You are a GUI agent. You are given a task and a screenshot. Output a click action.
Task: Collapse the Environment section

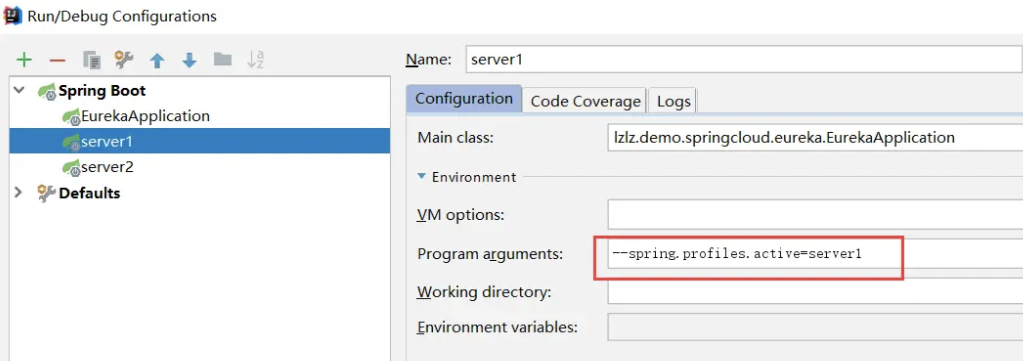[422, 177]
